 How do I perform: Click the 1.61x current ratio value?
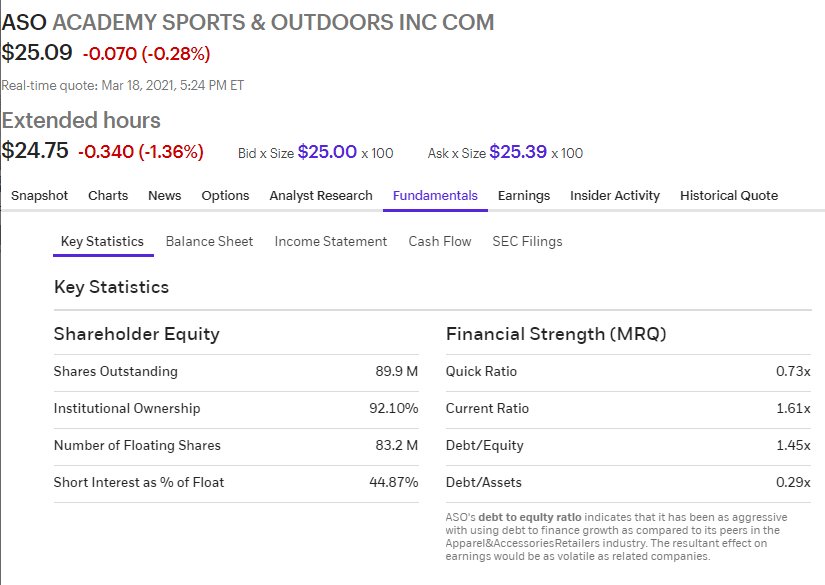pos(793,409)
